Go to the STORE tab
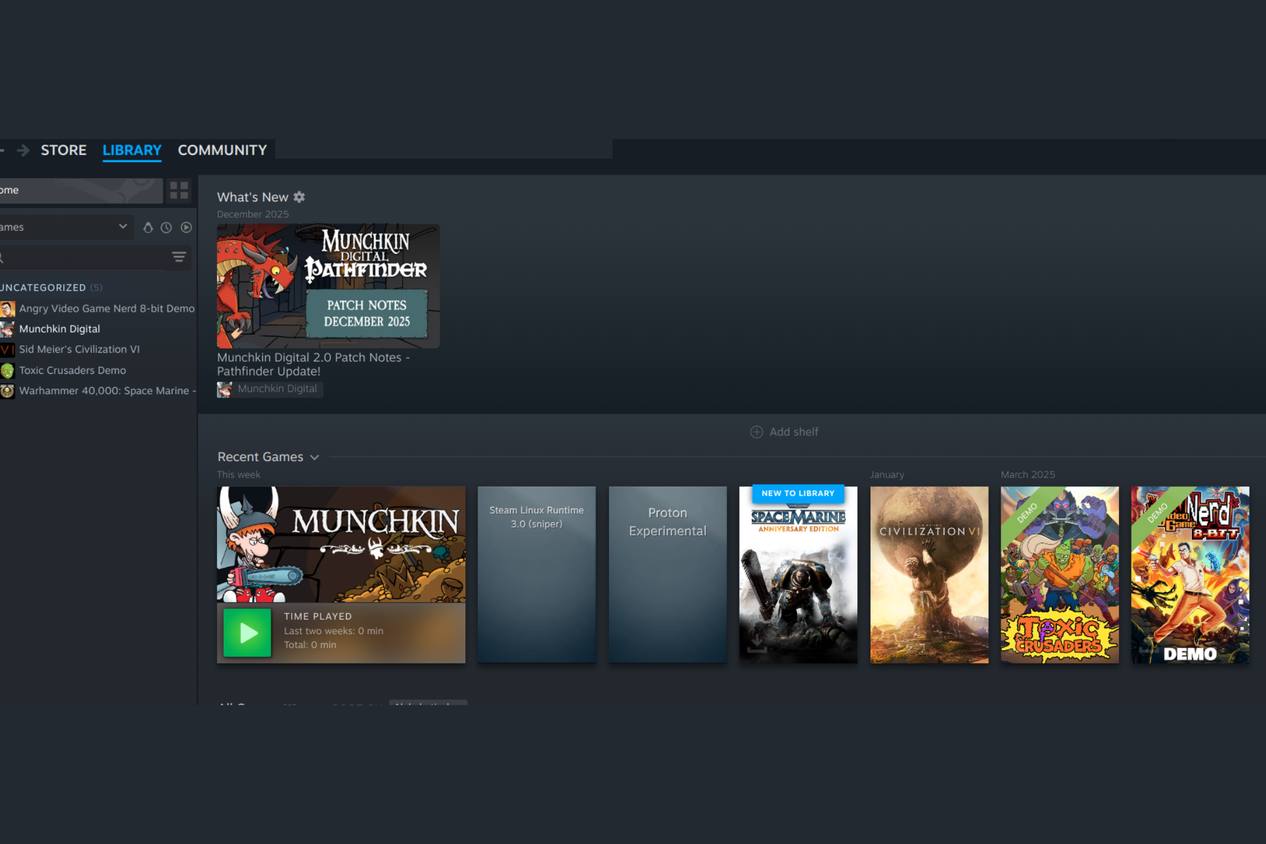The height and width of the screenshot is (844, 1266). 63,150
